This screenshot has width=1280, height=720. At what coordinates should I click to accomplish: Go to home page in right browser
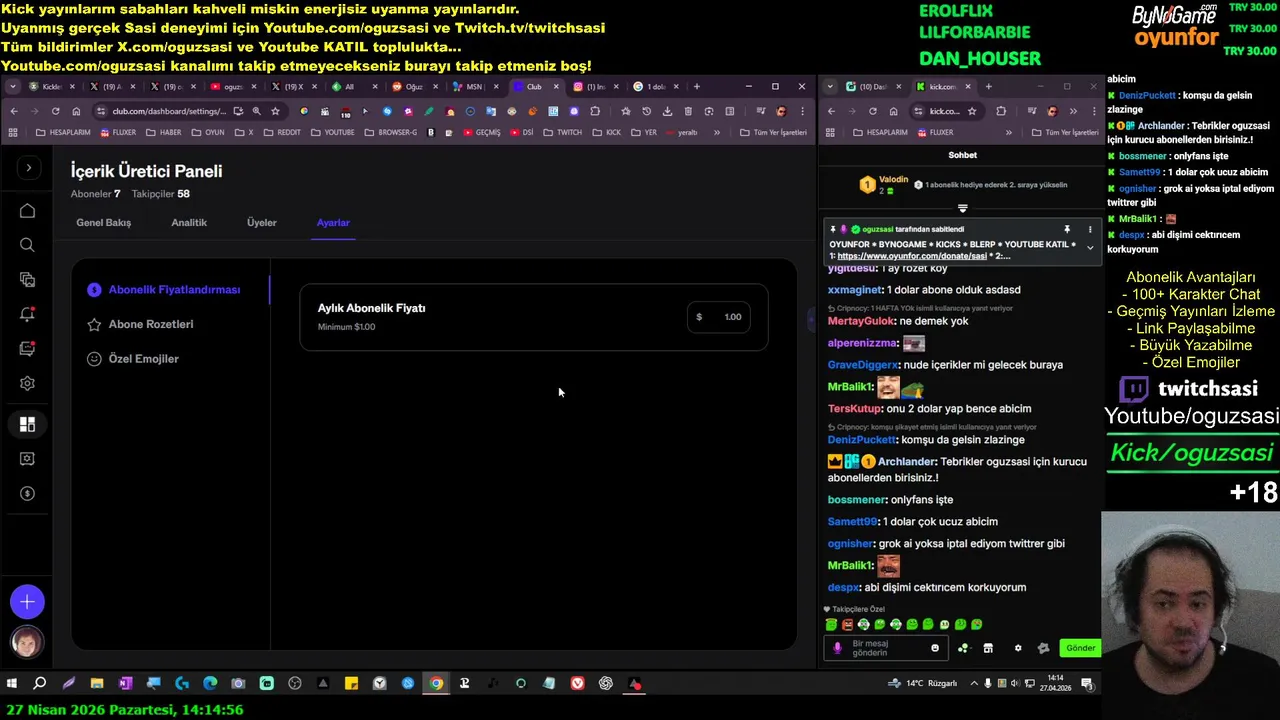tap(893, 111)
